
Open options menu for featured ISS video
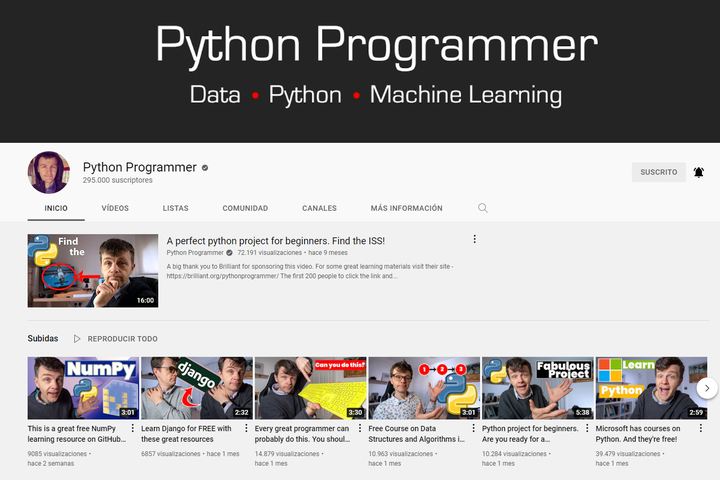(x=474, y=239)
